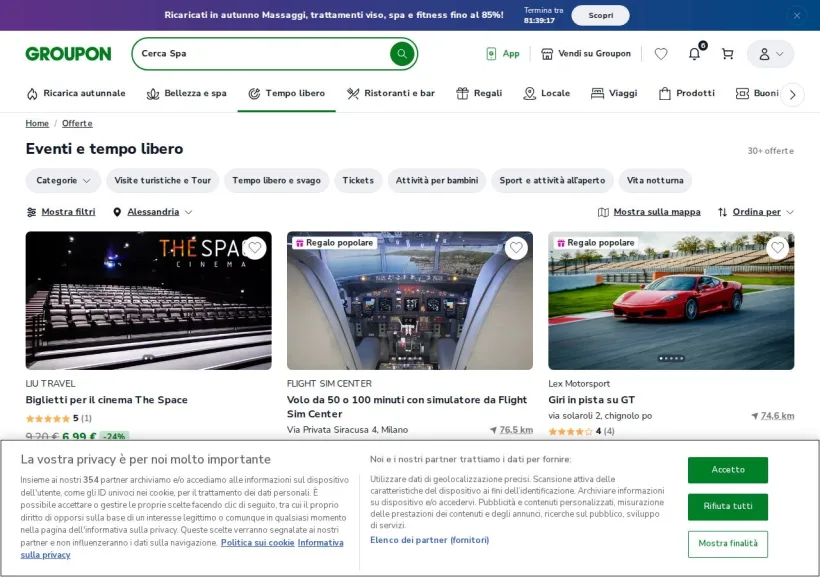Click the Scopri banner button
Screen dimensions: 820x577
[600, 16]
